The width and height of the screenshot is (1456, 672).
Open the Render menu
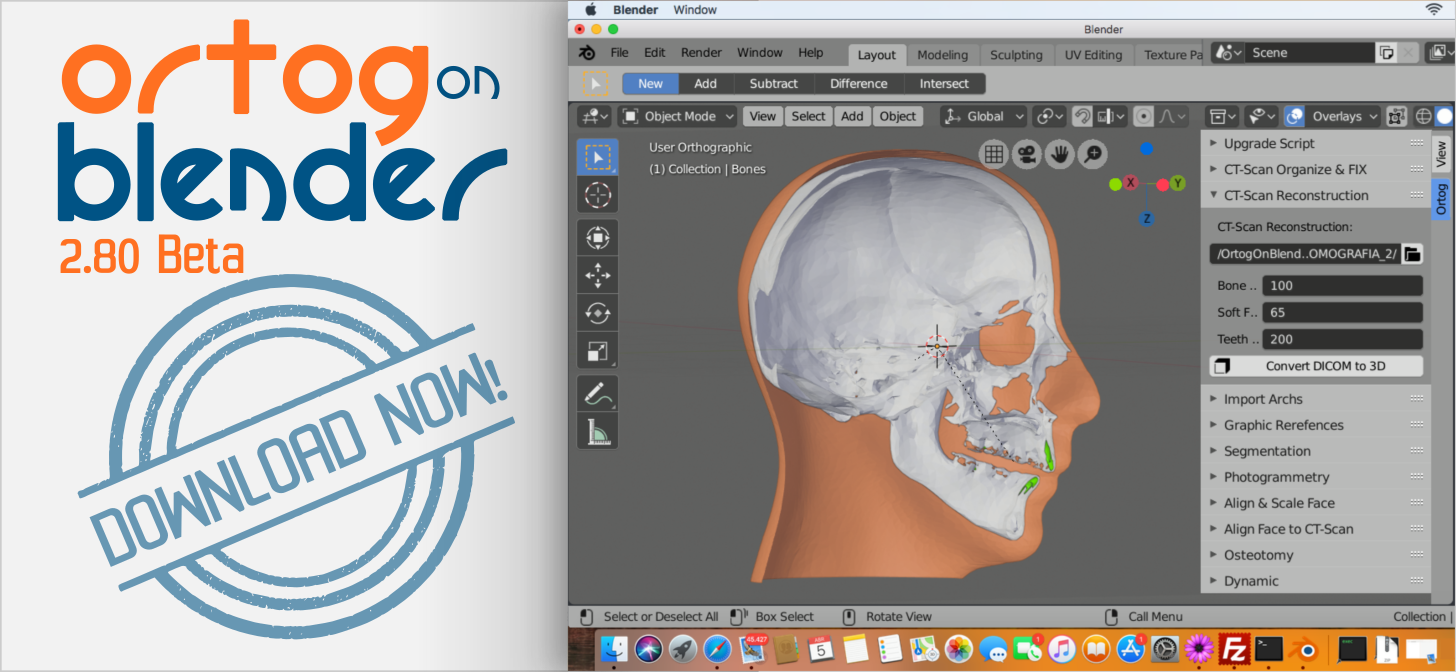(701, 53)
